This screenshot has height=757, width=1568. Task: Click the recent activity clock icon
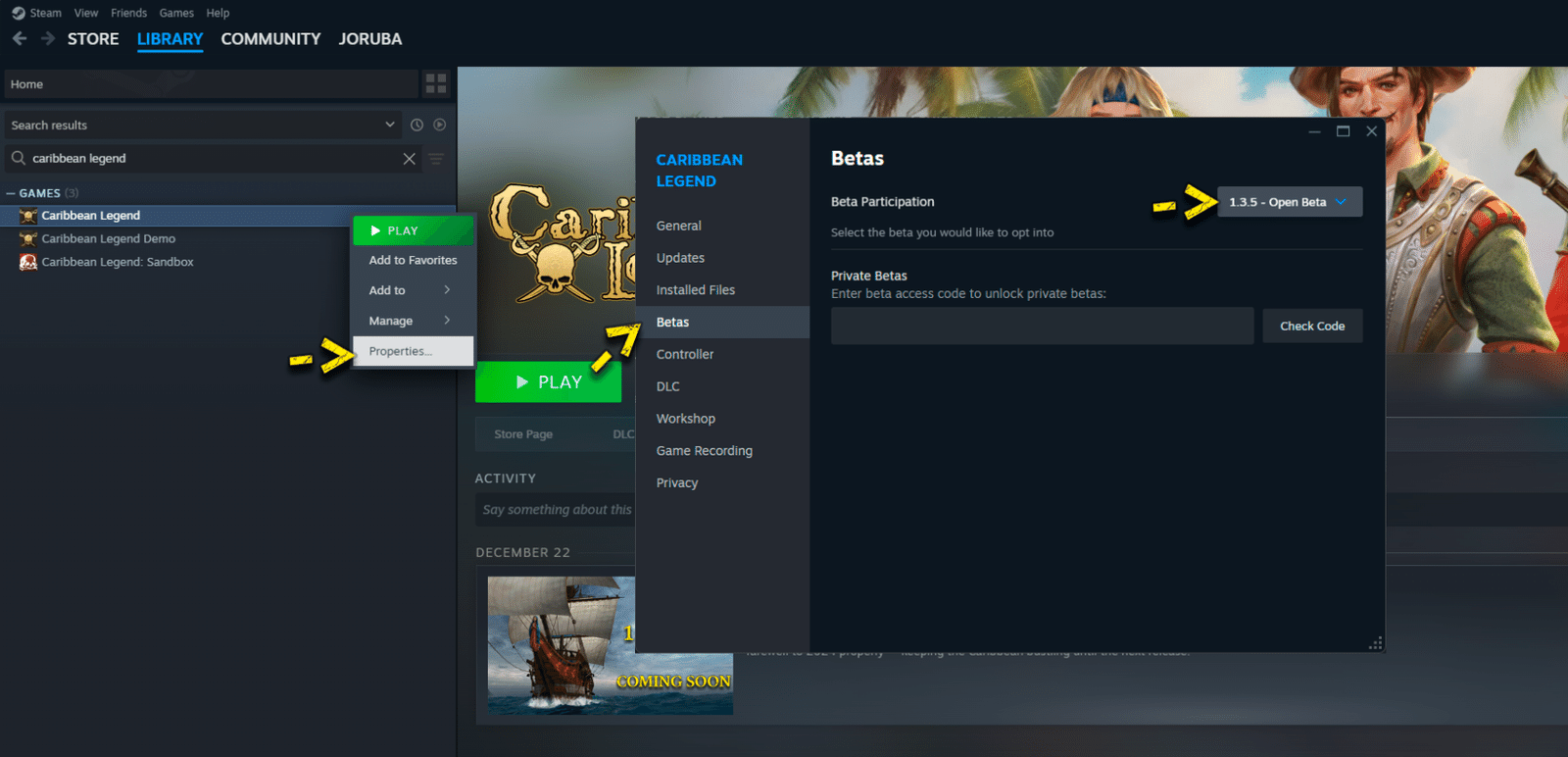(x=416, y=125)
